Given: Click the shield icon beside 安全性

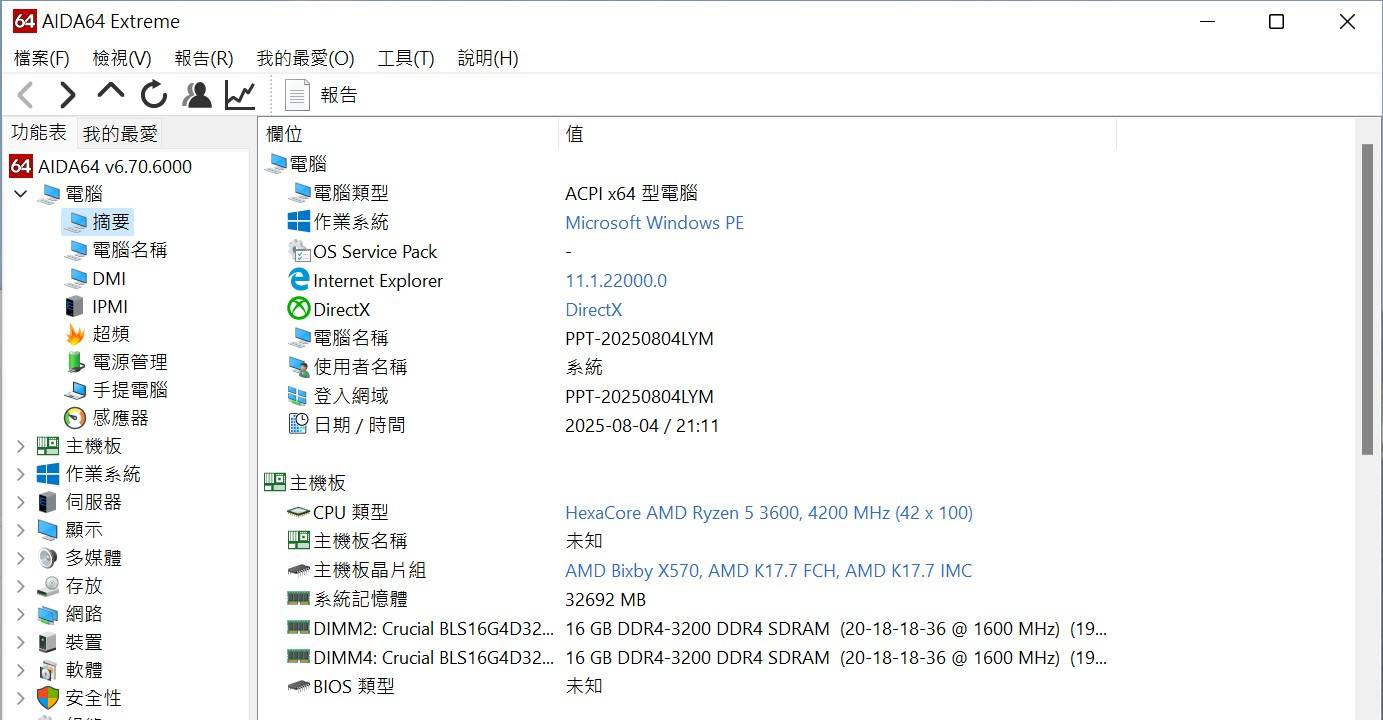Looking at the screenshot, I should point(48,698).
